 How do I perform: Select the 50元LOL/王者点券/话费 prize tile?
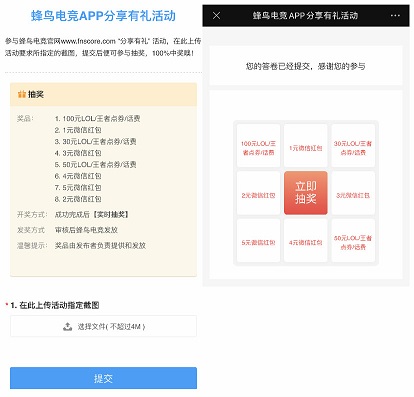(353, 240)
